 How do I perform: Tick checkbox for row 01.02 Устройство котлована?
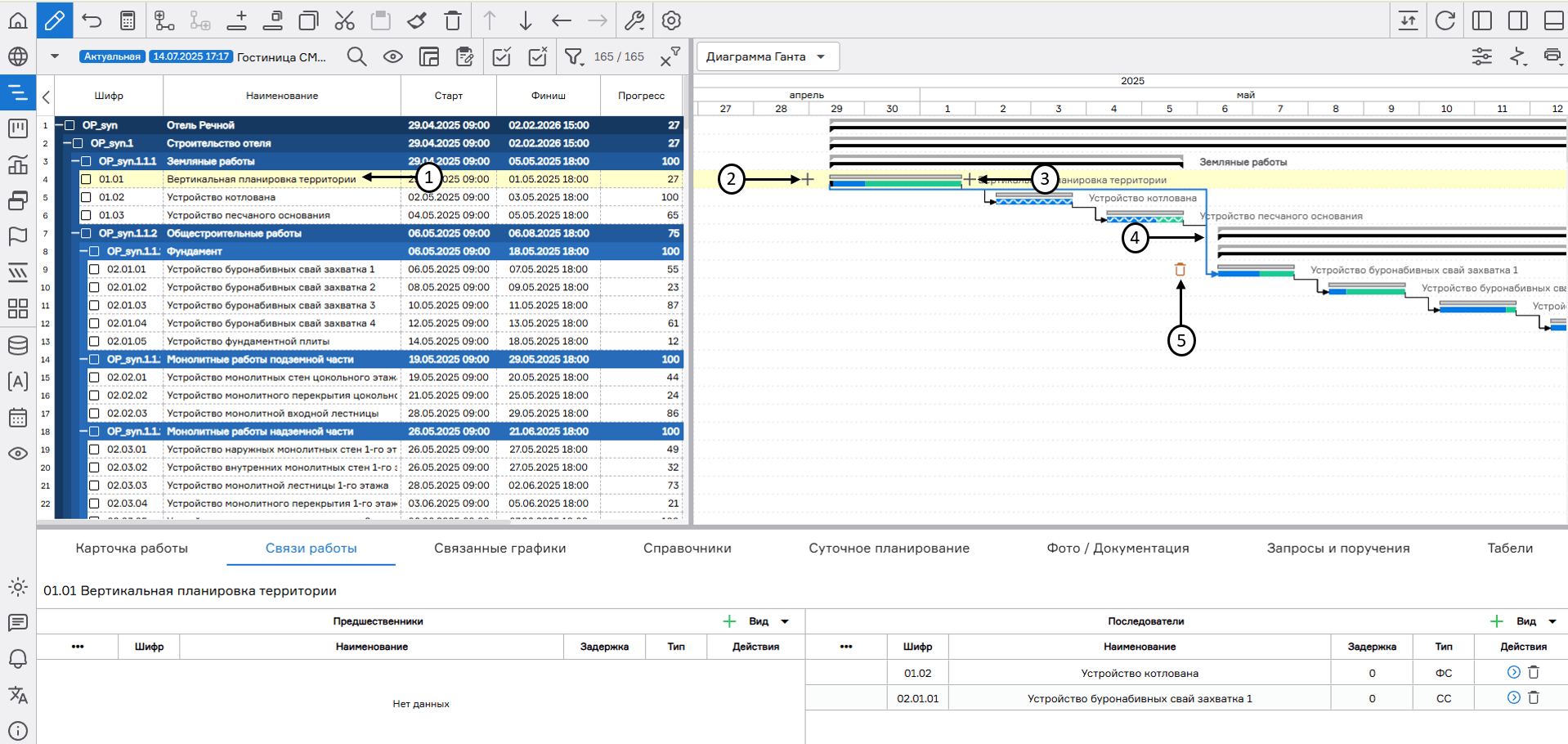click(x=86, y=197)
